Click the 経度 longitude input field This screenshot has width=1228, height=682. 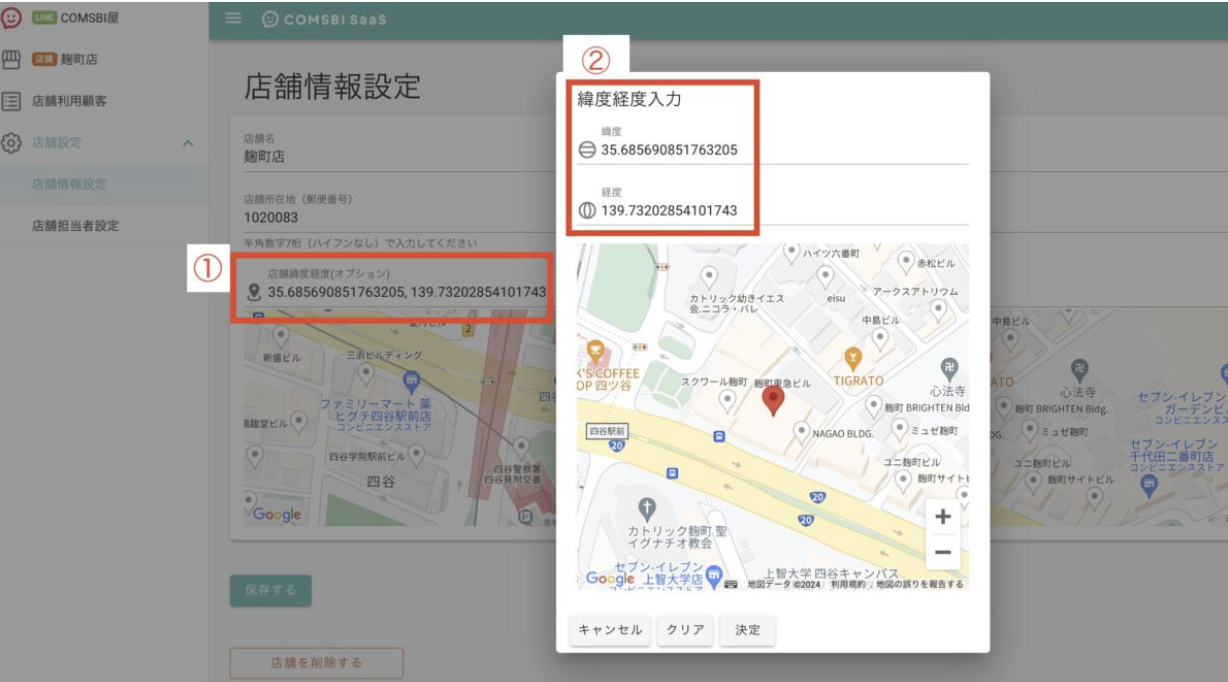pos(780,211)
